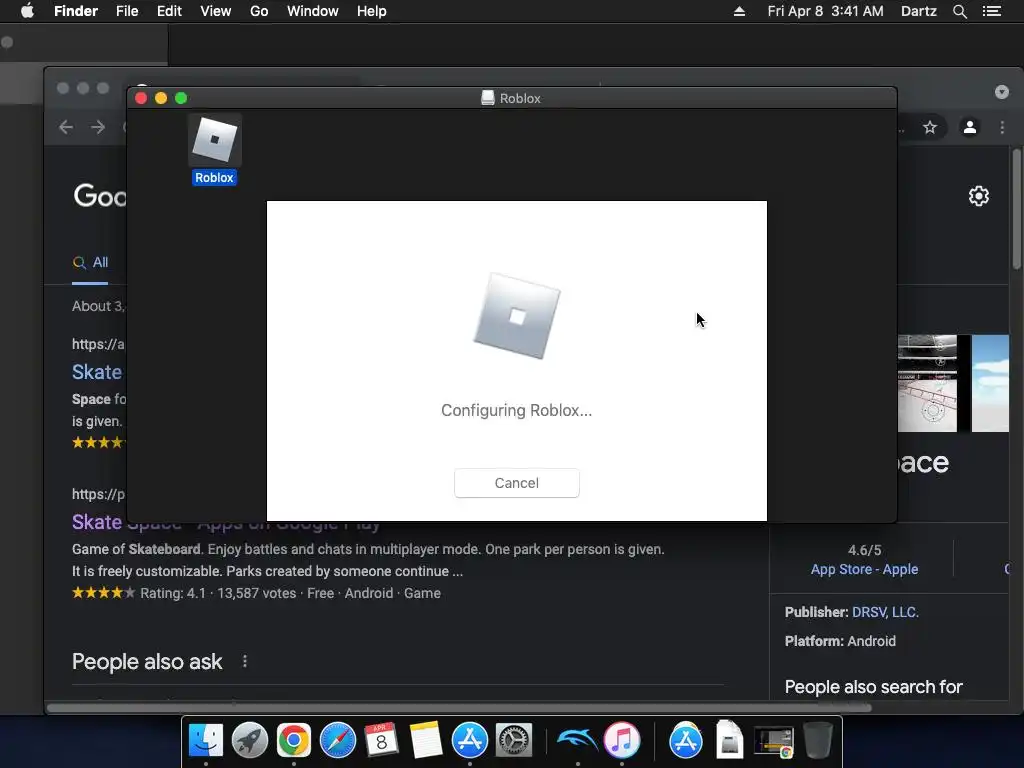The width and height of the screenshot is (1024, 768).
Task: Click the Dartz user name in menu bar
Action: click(x=919, y=11)
